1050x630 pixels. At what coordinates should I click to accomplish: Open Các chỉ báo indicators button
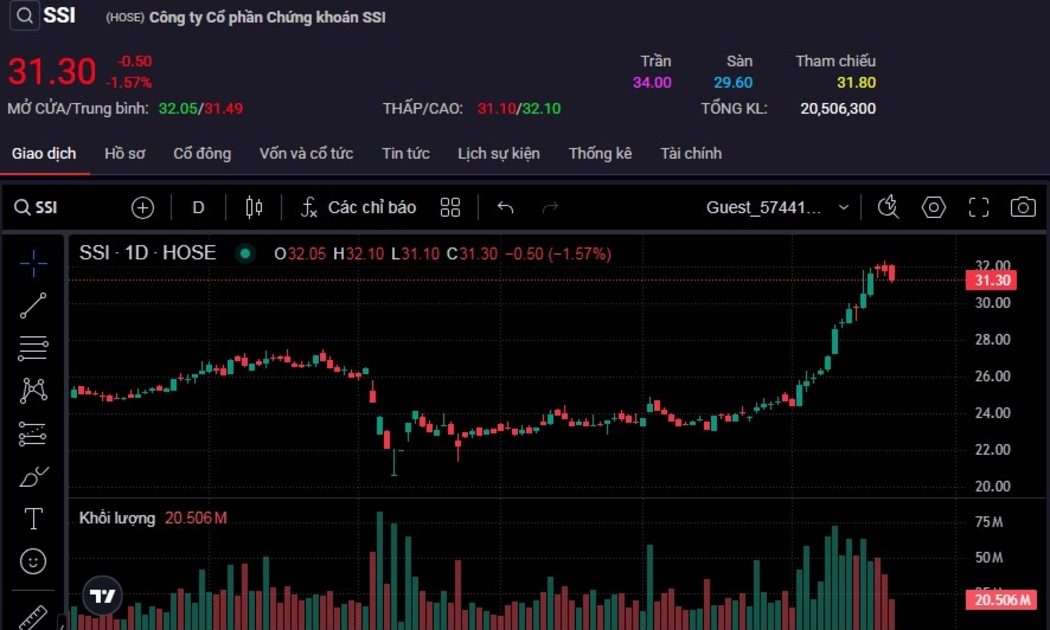coord(358,207)
